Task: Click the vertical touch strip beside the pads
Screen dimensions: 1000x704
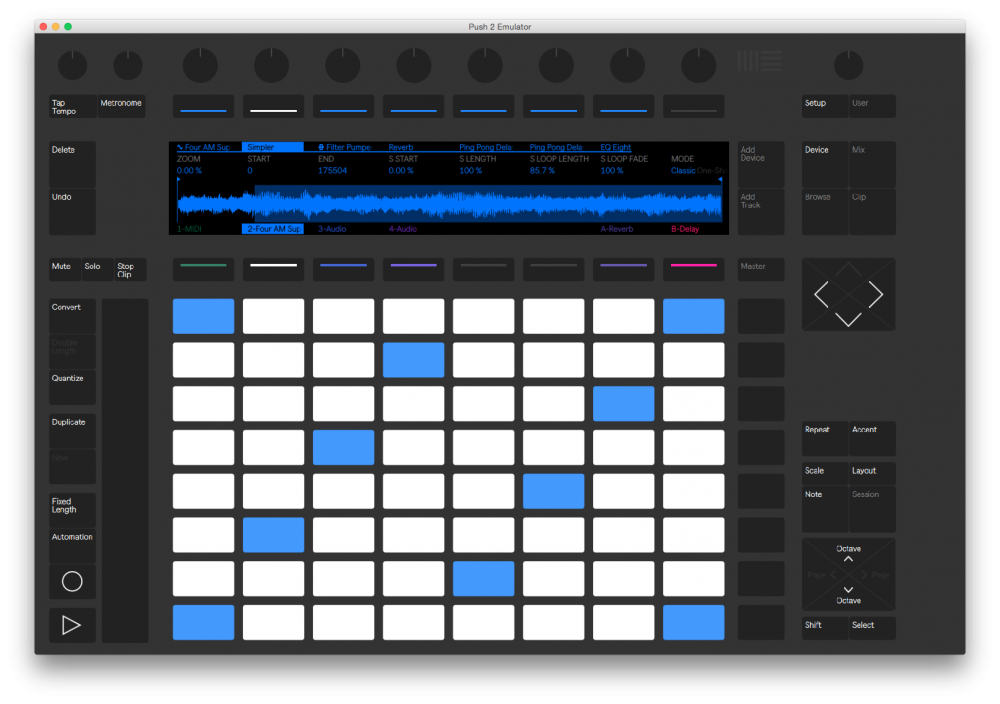Action: [125, 470]
